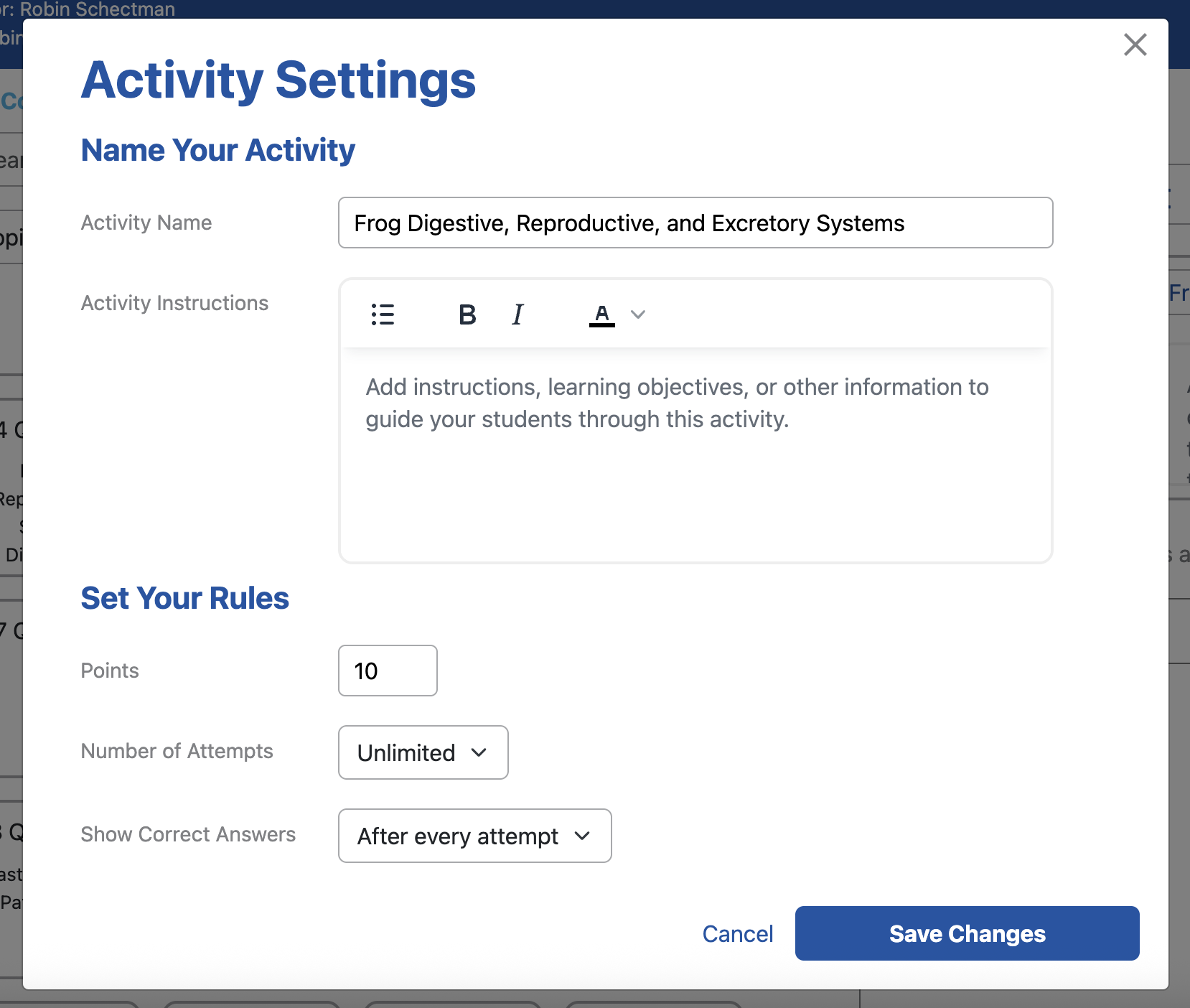Close the Activity Settings dialog
Image resolution: width=1190 pixels, height=1008 pixels.
[1134, 45]
